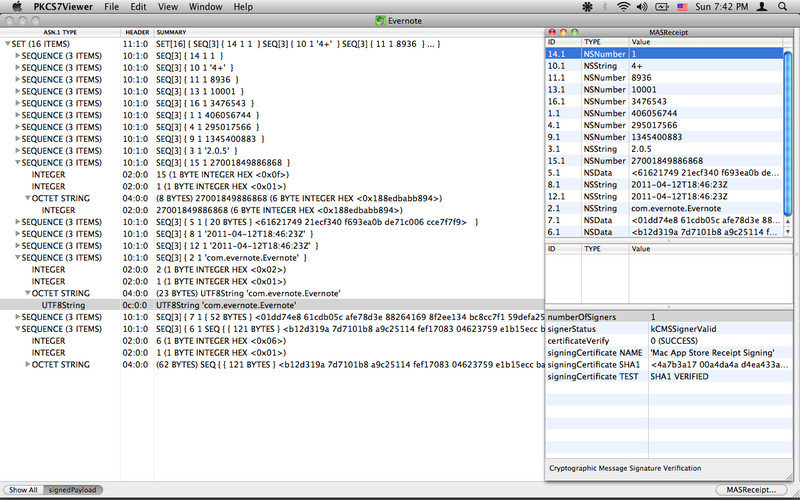
Task: Select the numberOfSigners row
Action: 669,317
